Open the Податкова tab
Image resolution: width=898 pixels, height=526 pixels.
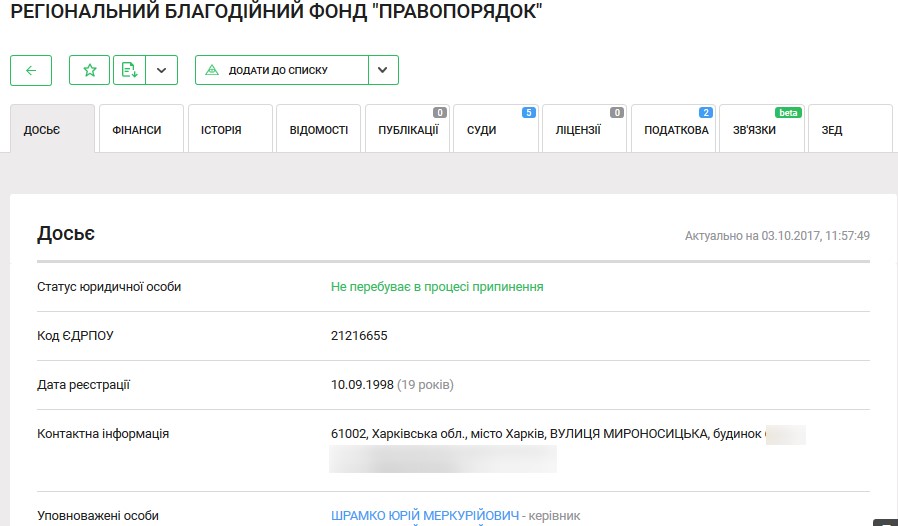[x=675, y=130]
